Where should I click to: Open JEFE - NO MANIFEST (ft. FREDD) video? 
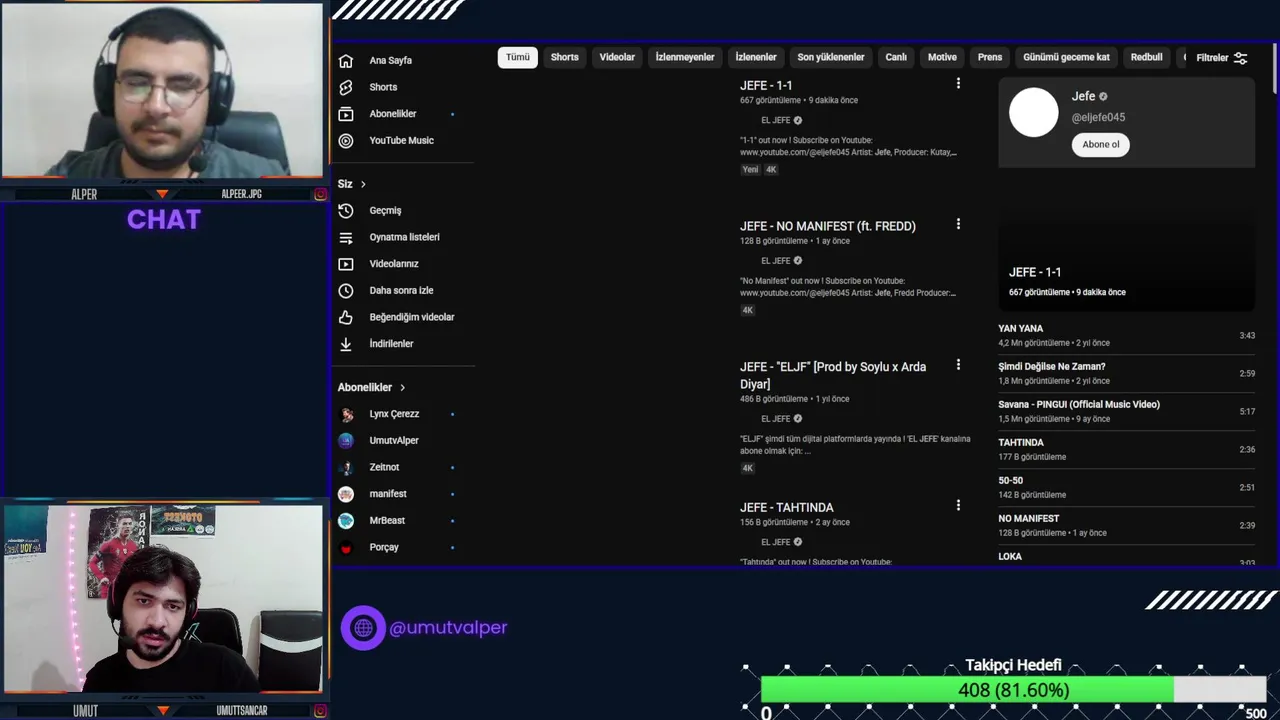point(828,226)
